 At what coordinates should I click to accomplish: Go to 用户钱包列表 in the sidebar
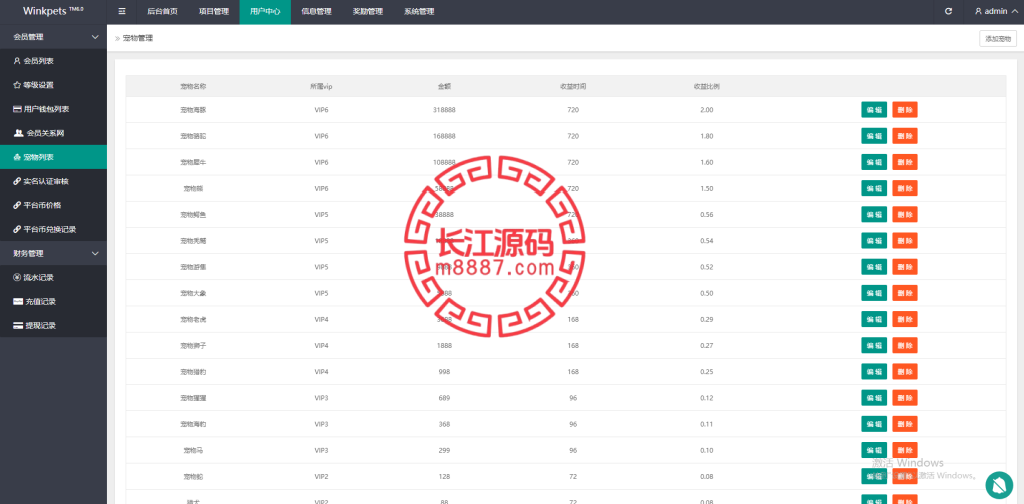tap(54, 109)
